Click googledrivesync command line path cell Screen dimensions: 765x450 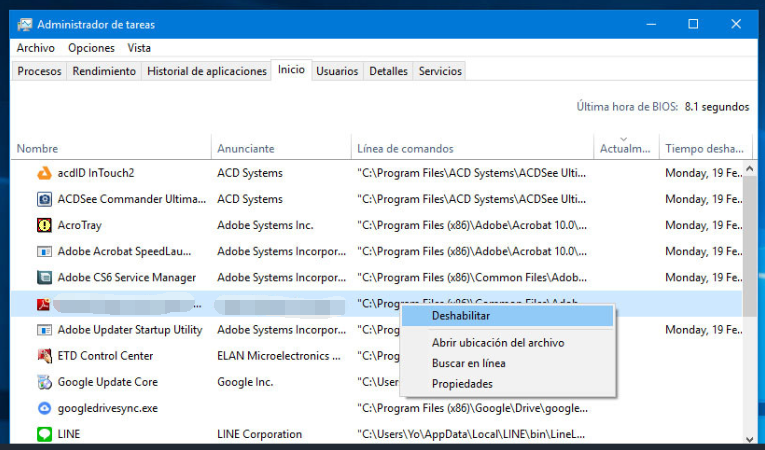(472, 408)
